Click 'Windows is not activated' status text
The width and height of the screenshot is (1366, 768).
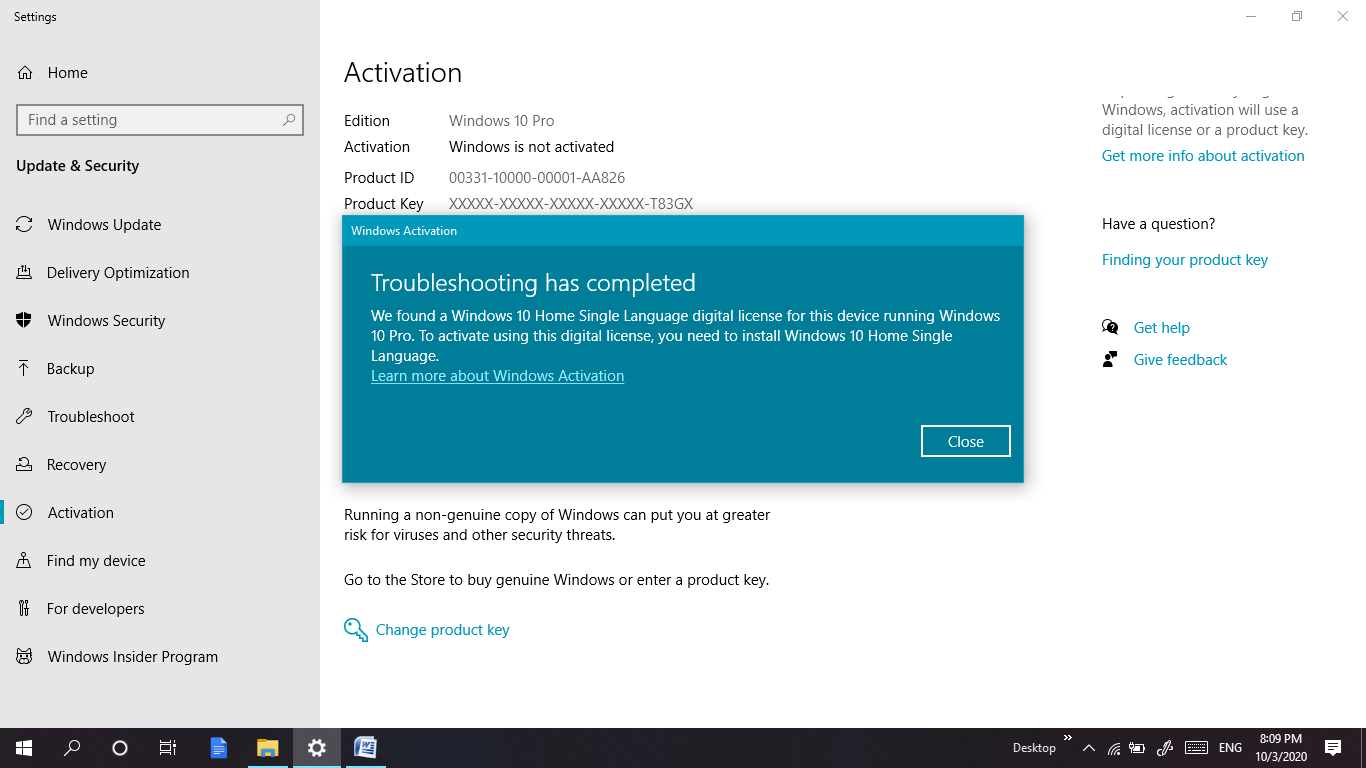[x=531, y=147]
